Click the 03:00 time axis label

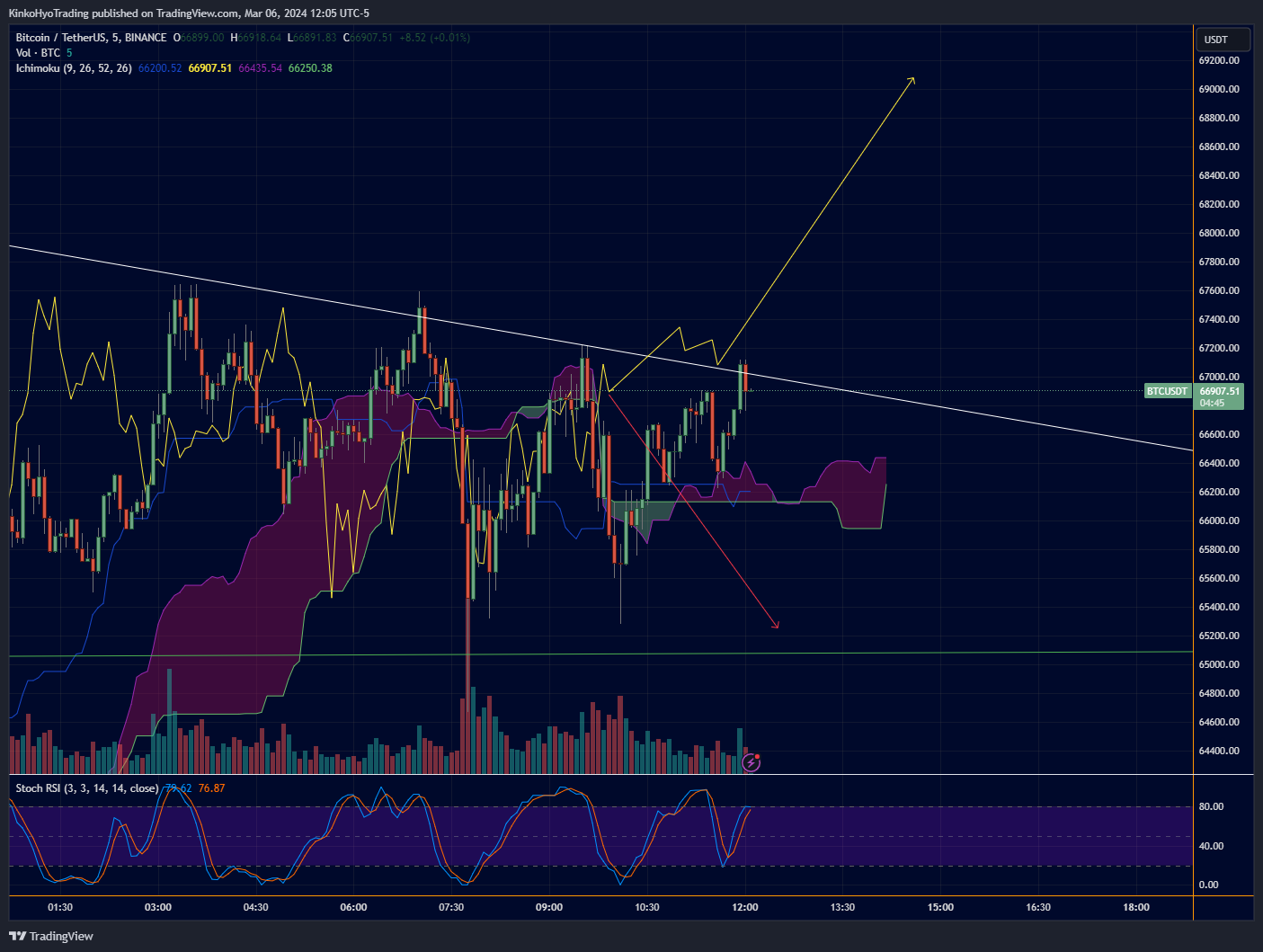tap(158, 907)
